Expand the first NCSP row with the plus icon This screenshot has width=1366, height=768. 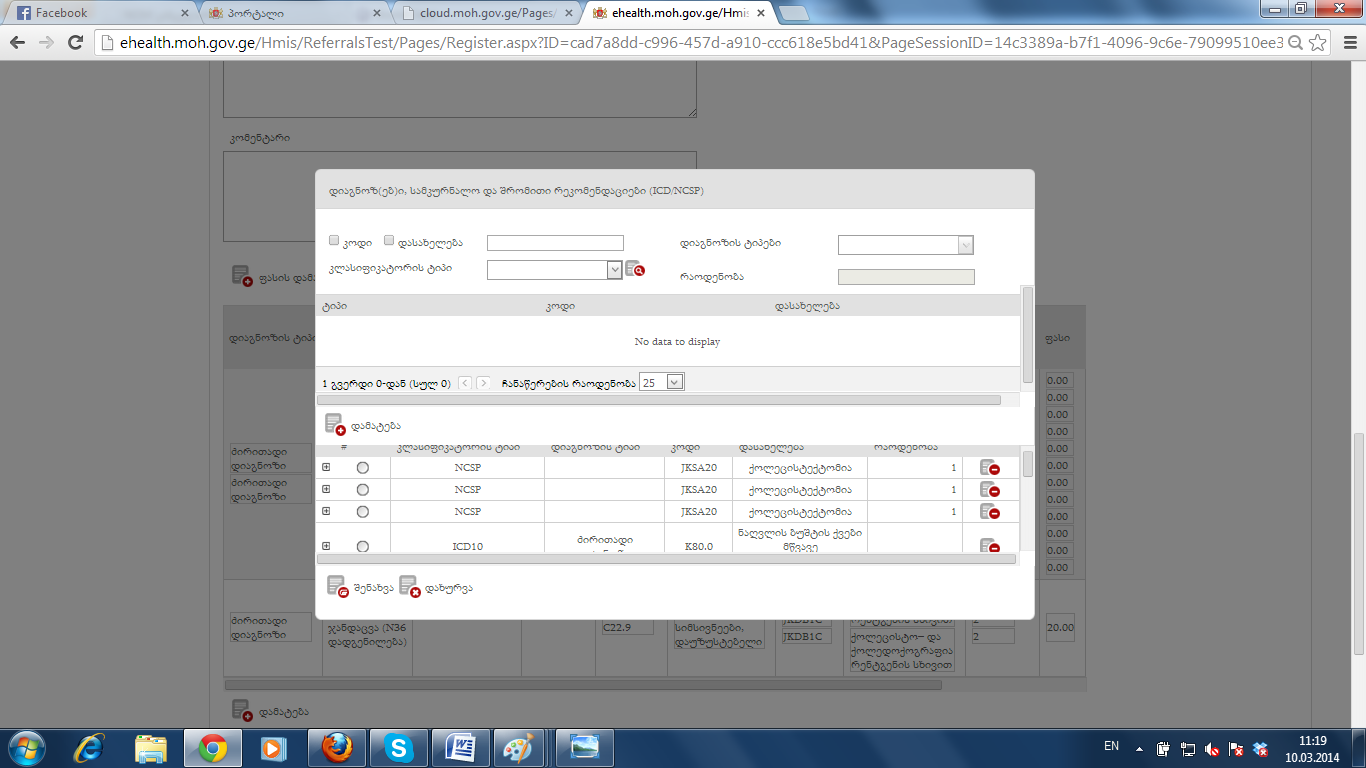coord(326,467)
